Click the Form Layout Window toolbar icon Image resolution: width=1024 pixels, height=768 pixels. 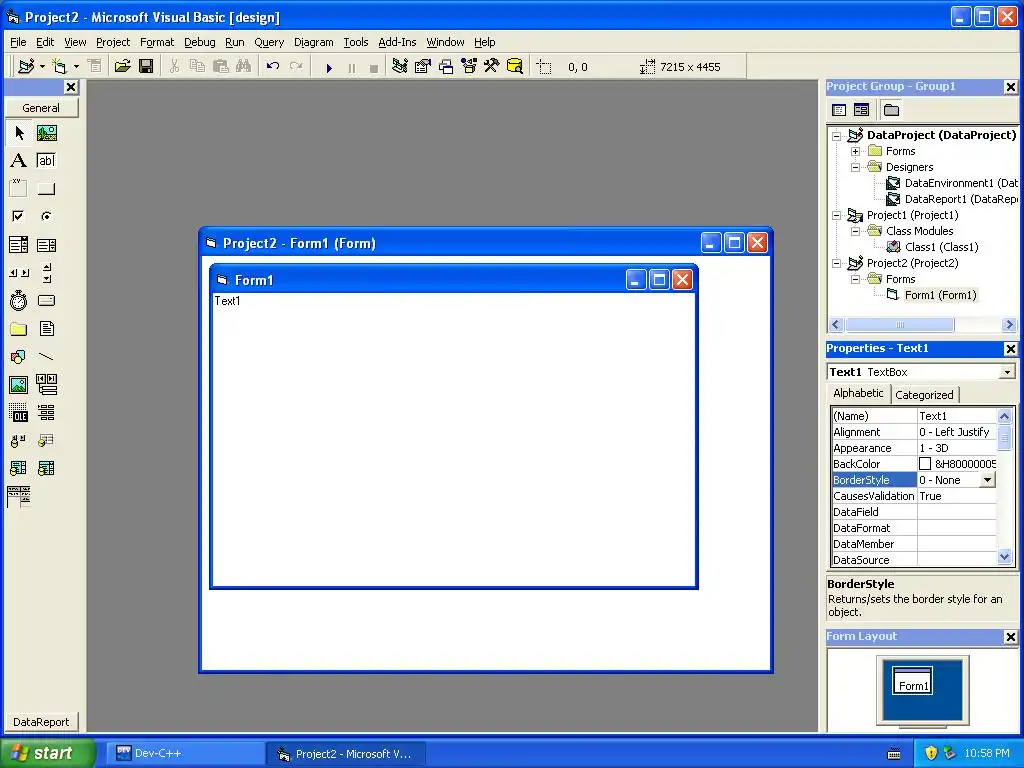[446, 67]
